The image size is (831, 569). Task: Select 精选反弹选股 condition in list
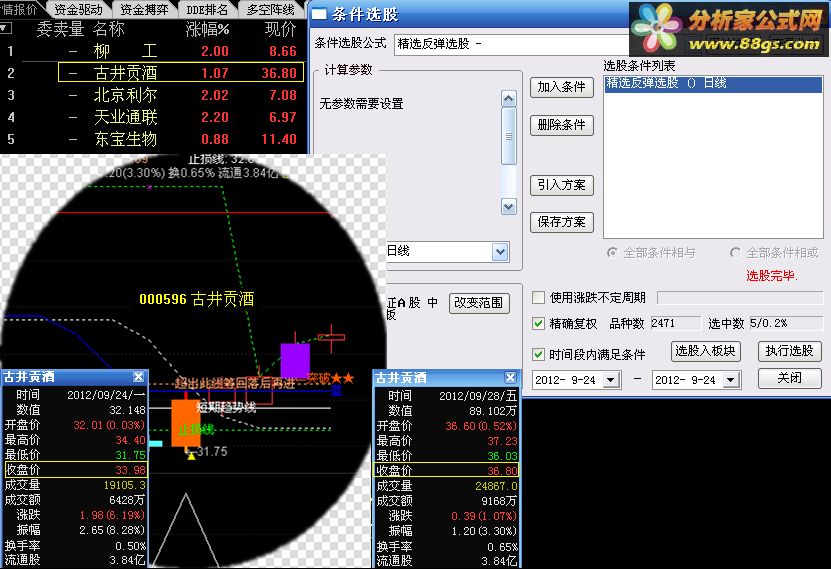pos(713,84)
